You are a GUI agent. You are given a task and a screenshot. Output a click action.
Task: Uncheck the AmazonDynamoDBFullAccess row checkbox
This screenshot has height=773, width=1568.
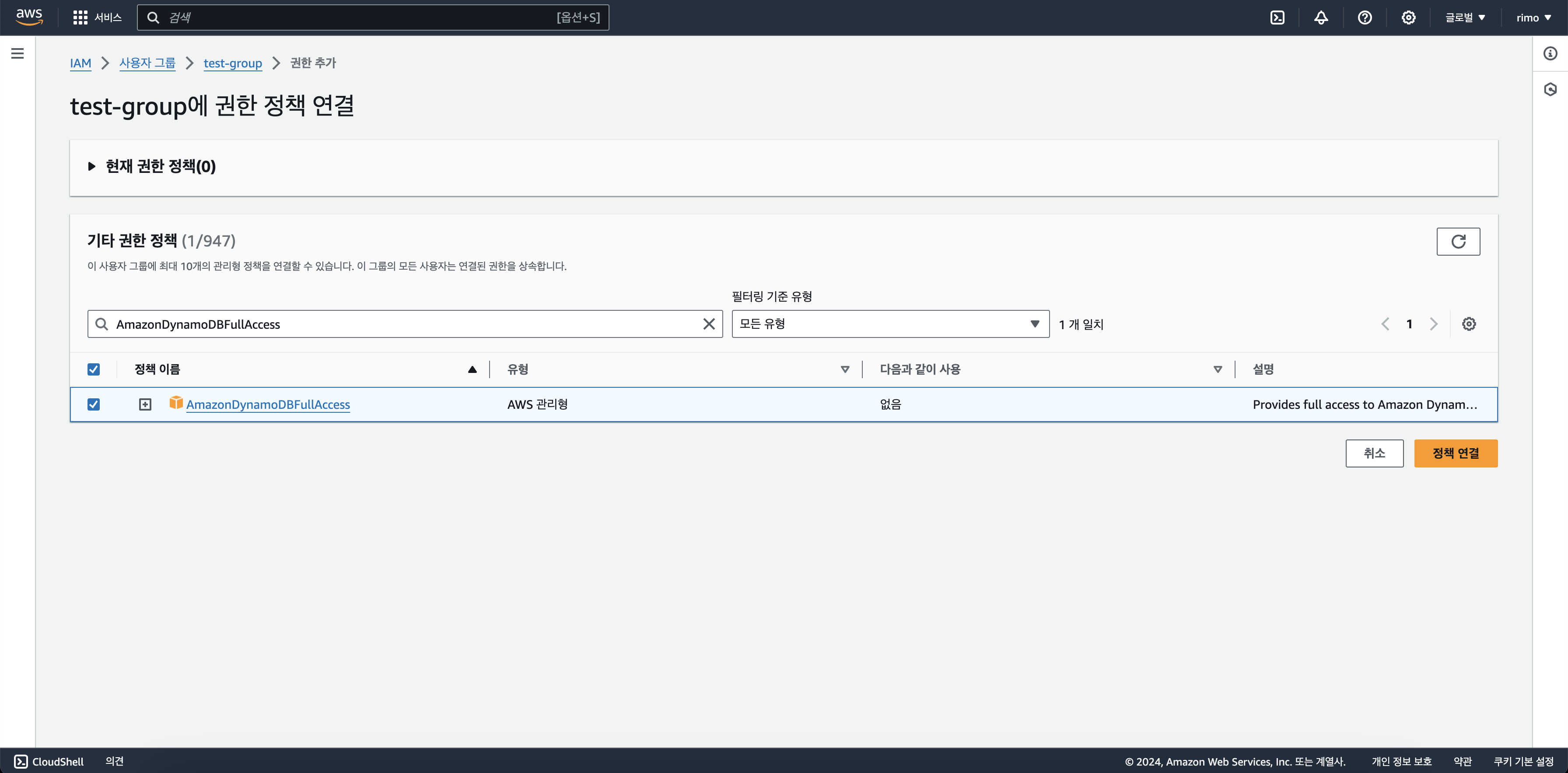[x=94, y=404]
